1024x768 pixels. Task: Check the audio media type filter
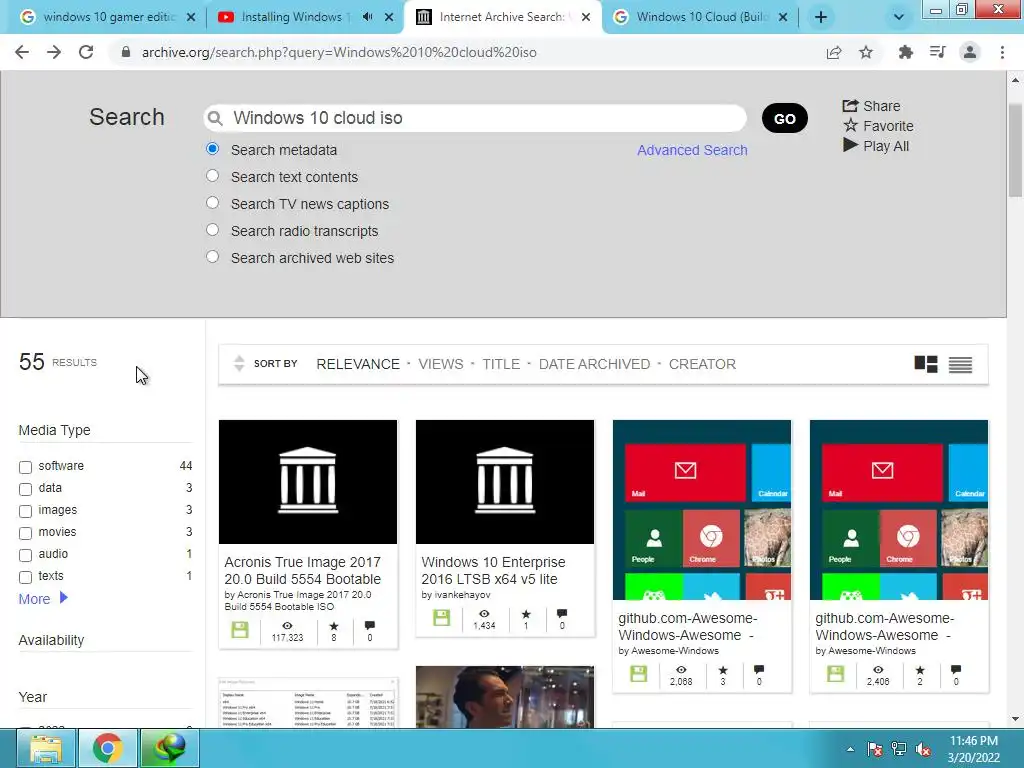click(x=25, y=555)
